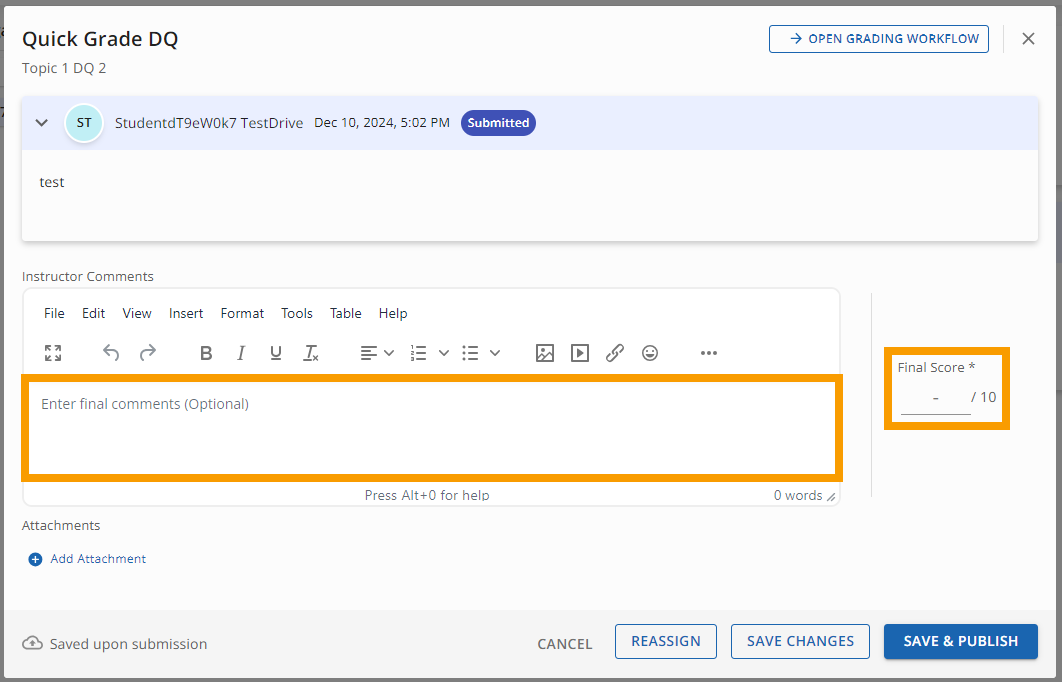Viewport: 1062px width, 682px height.
Task: Open the Format menu
Action: click(x=242, y=313)
